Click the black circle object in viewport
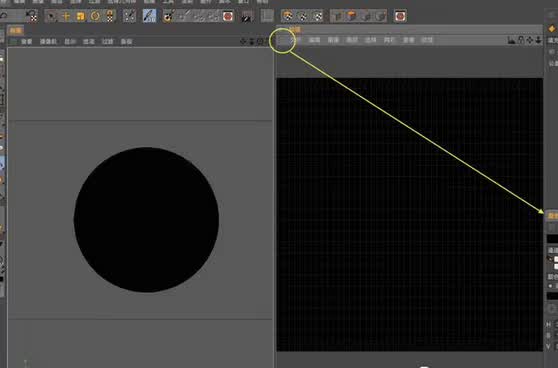 point(146,220)
